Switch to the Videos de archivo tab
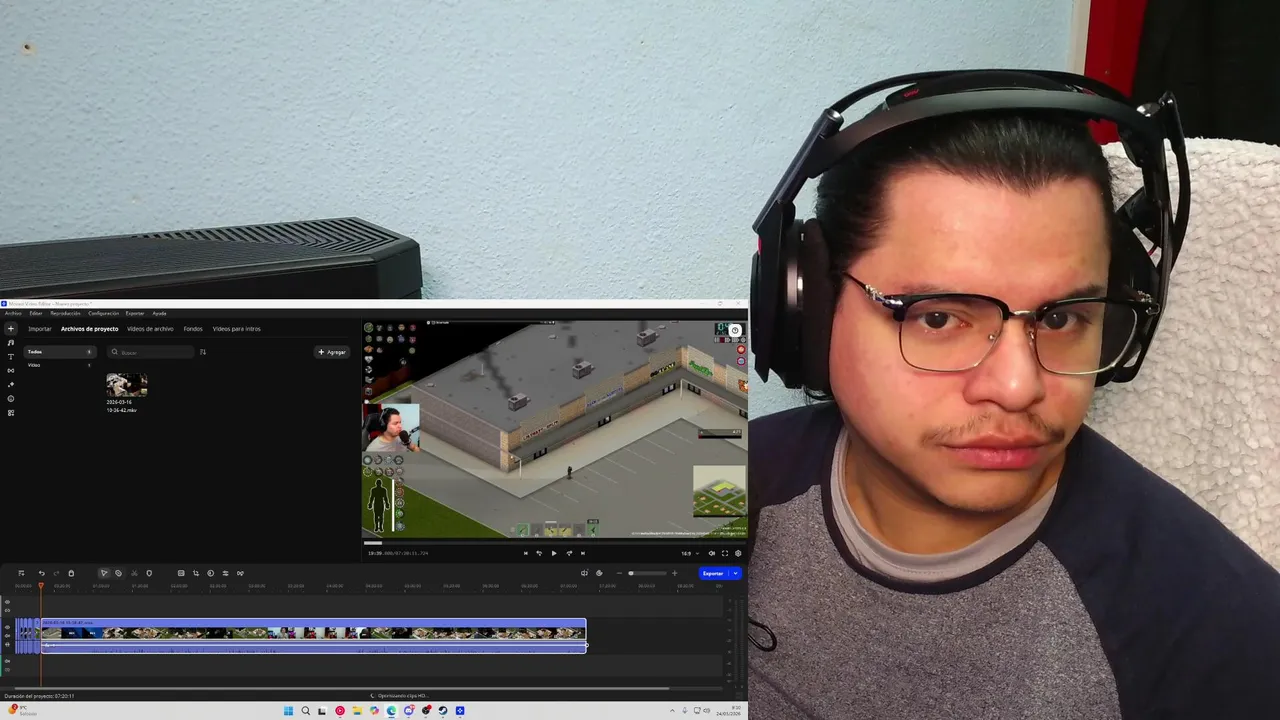The height and width of the screenshot is (720, 1280). (x=150, y=329)
